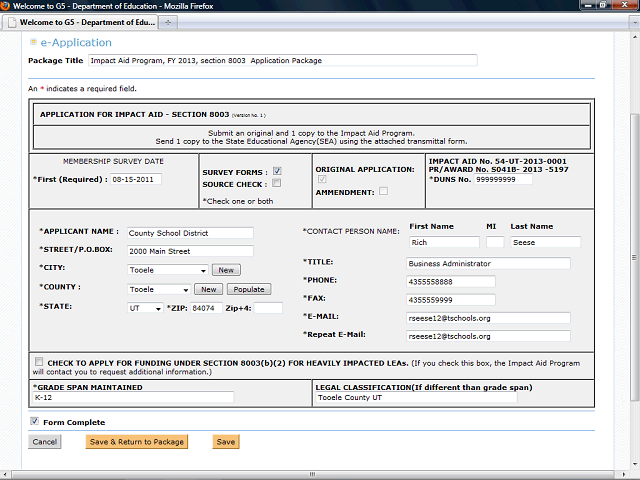Click the Save & Return to Package button
This screenshot has width=640, height=480.
tap(136, 441)
